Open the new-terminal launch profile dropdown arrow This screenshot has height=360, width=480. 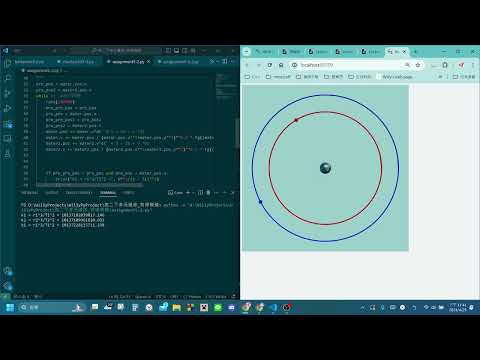[193, 193]
